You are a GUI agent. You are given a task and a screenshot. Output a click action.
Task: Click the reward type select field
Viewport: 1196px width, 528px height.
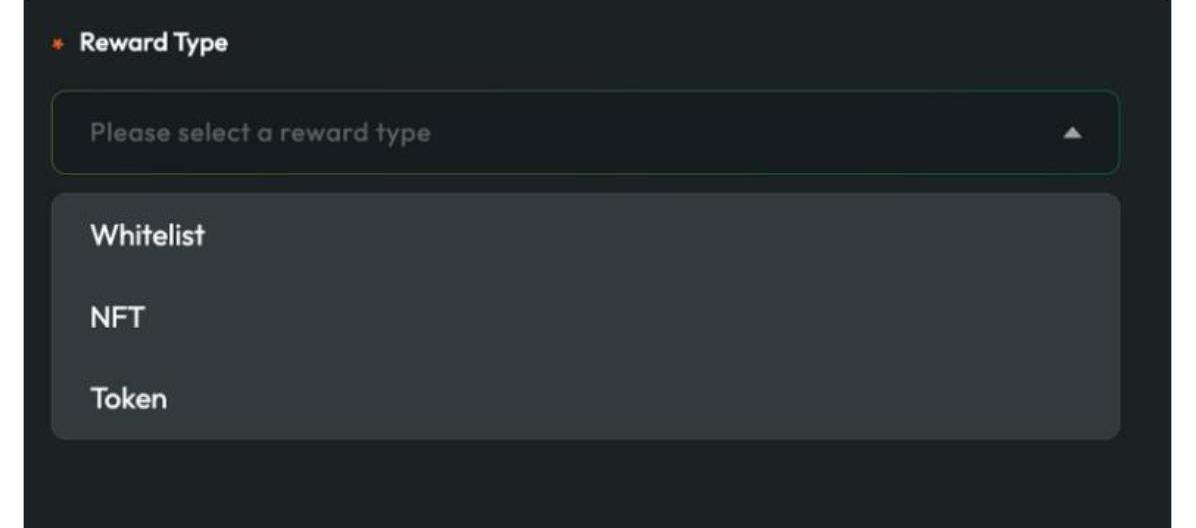click(x=585, y=133)
